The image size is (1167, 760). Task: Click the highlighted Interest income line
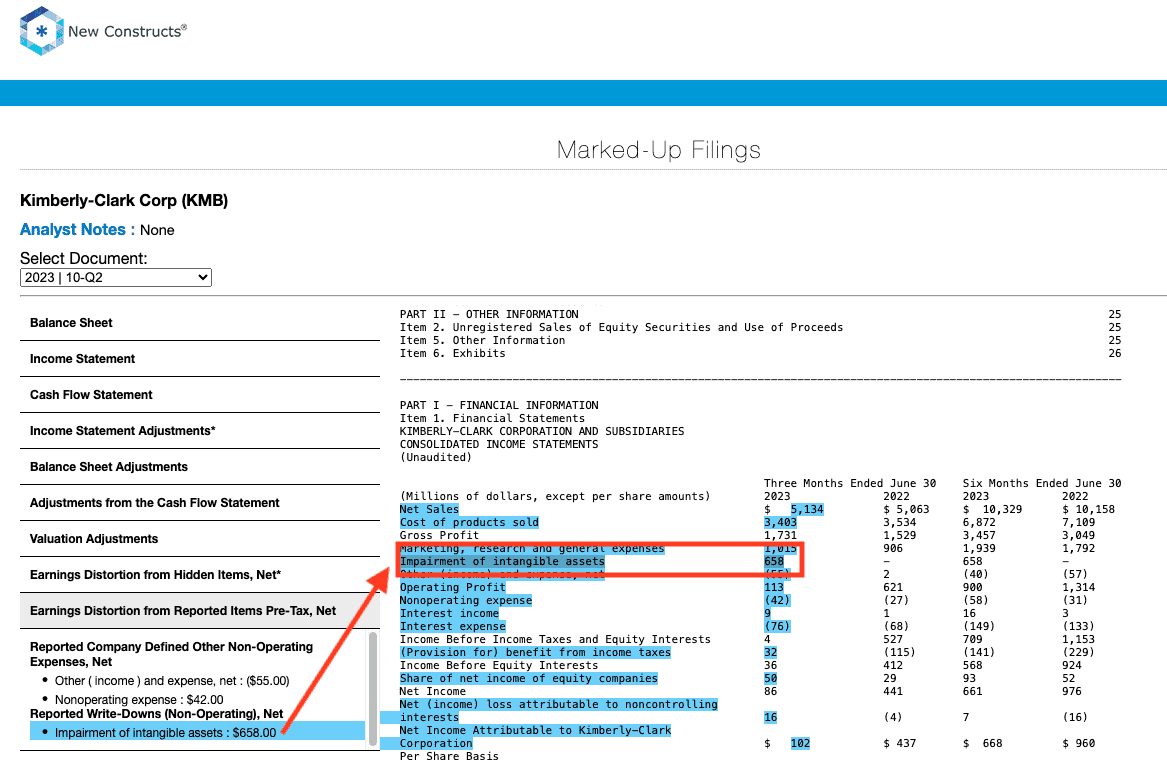(x=449, y=613)
